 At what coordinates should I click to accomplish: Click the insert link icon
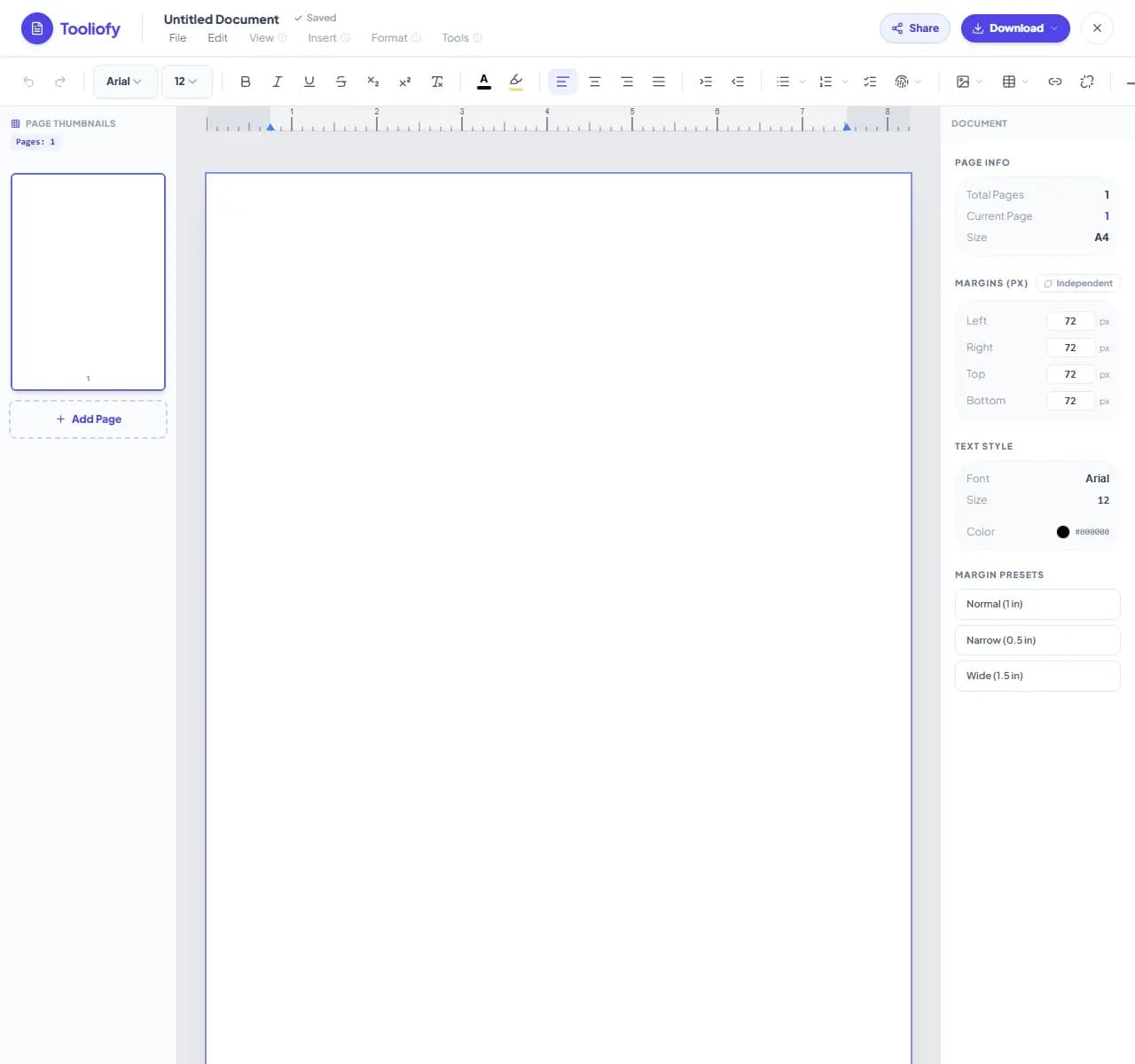coord(1055,82)
